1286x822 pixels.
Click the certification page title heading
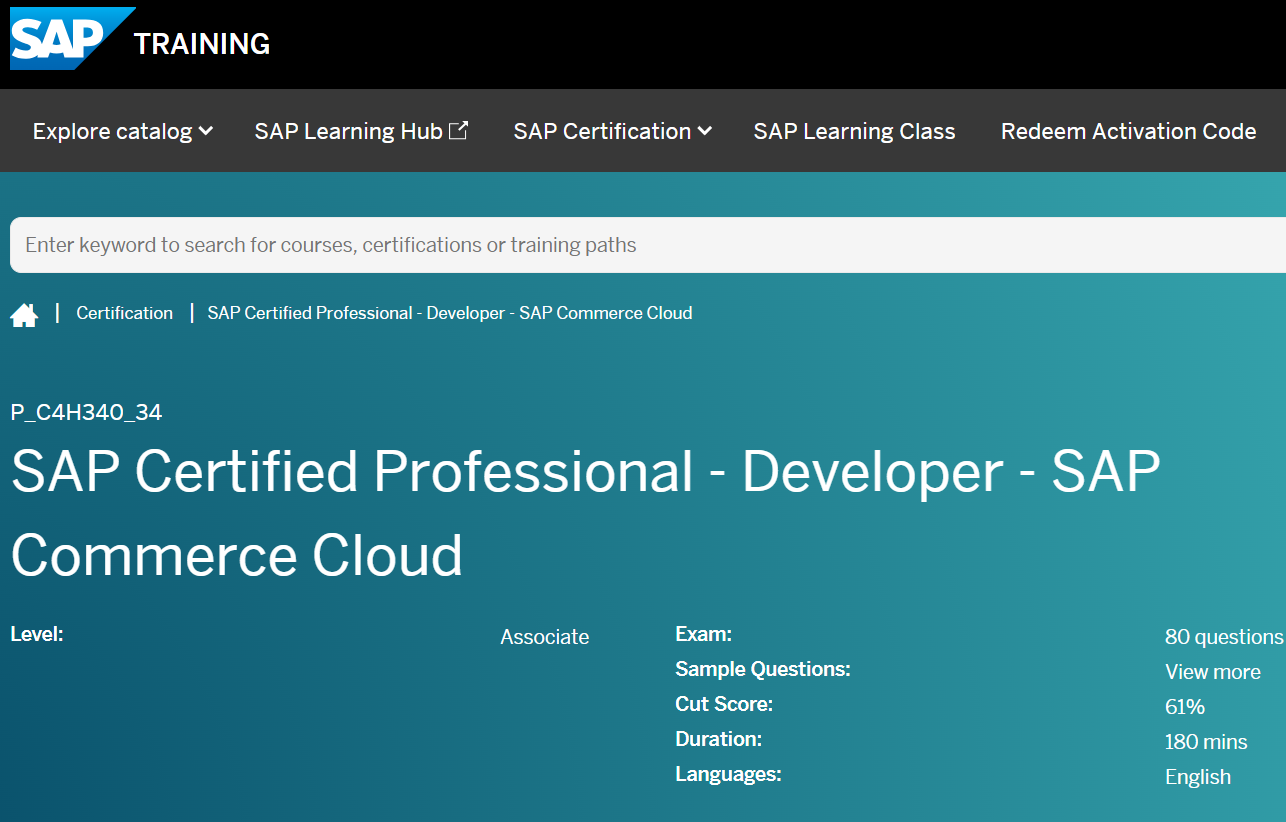tap(585, 513)
